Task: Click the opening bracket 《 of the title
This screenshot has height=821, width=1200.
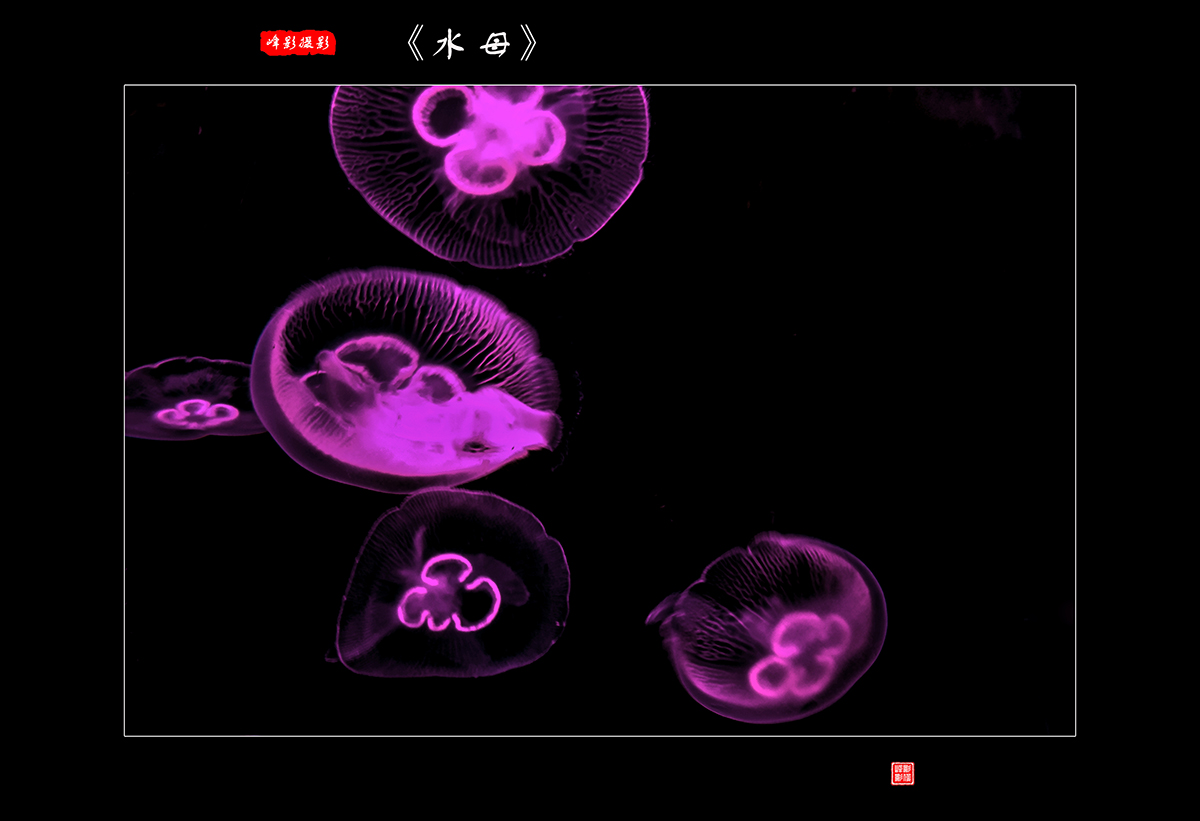Action: 416,41
